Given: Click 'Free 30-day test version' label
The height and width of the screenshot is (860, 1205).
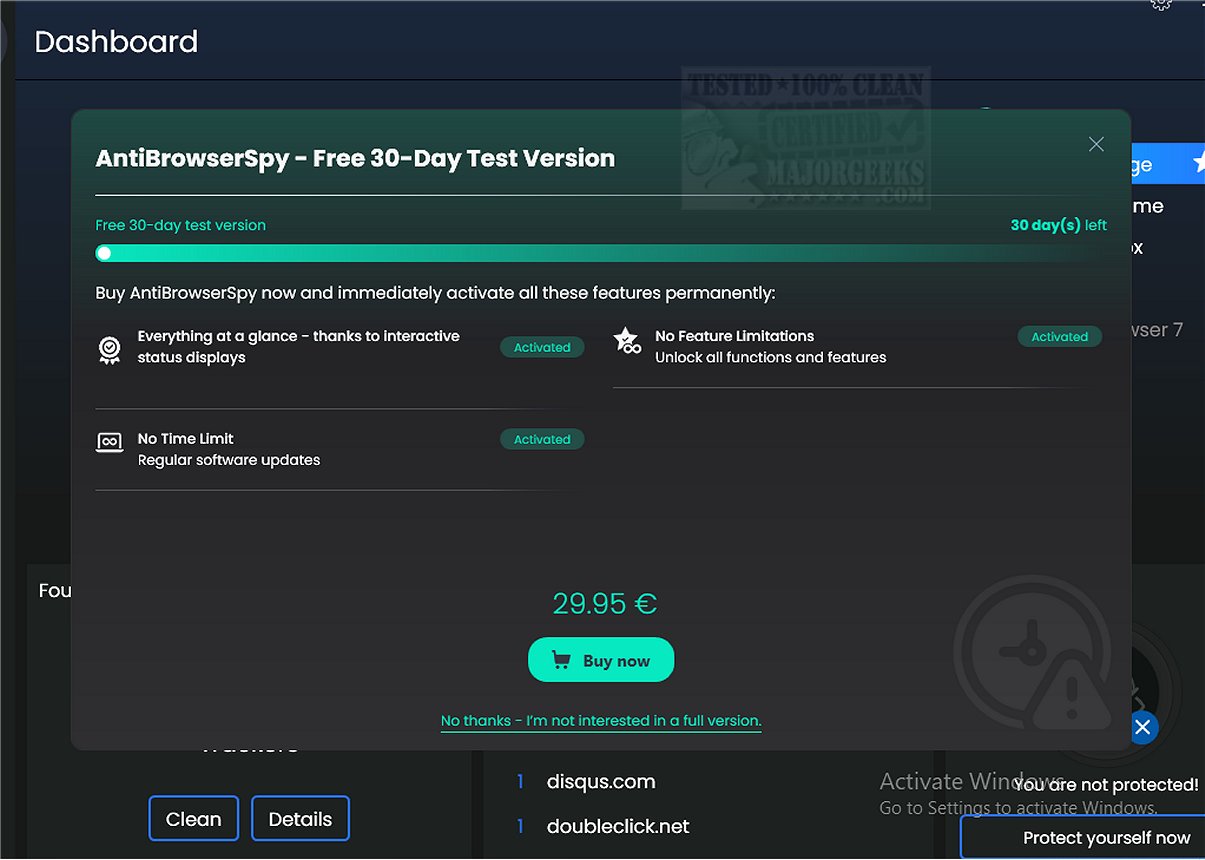Looking at the screenshot, I should pyautogui.click(x=180, y=225).
